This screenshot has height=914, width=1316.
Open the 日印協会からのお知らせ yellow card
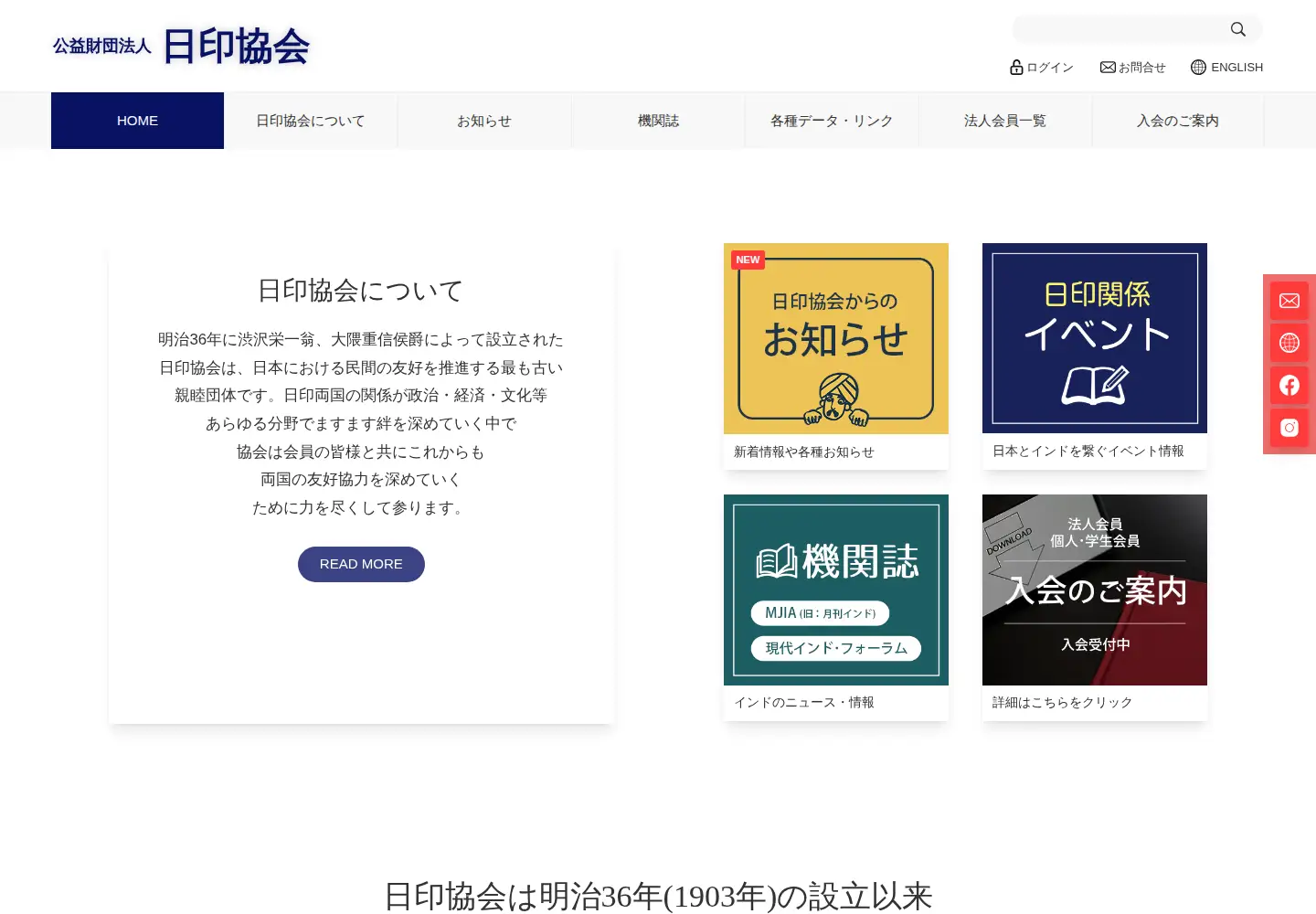836,338
